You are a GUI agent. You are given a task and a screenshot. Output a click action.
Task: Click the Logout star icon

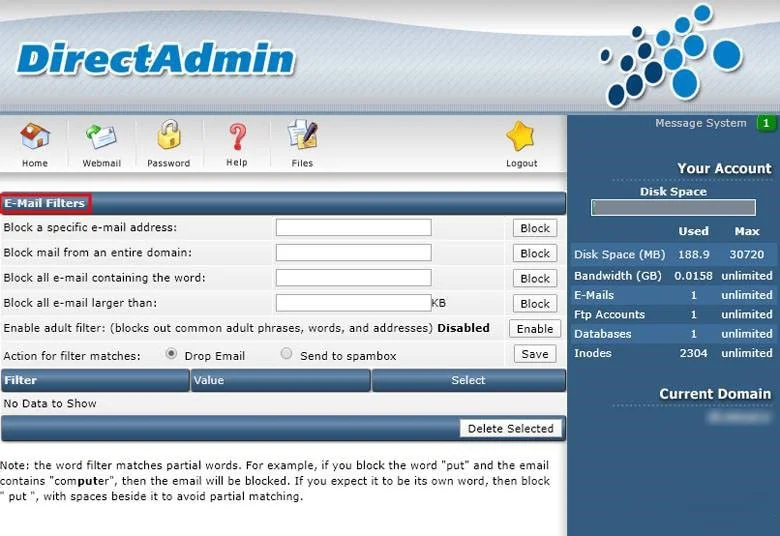[520, 136]
